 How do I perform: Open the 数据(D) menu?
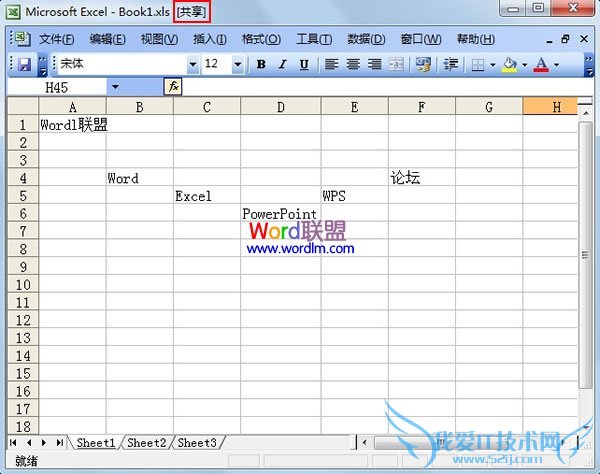(x=366, y=39)
